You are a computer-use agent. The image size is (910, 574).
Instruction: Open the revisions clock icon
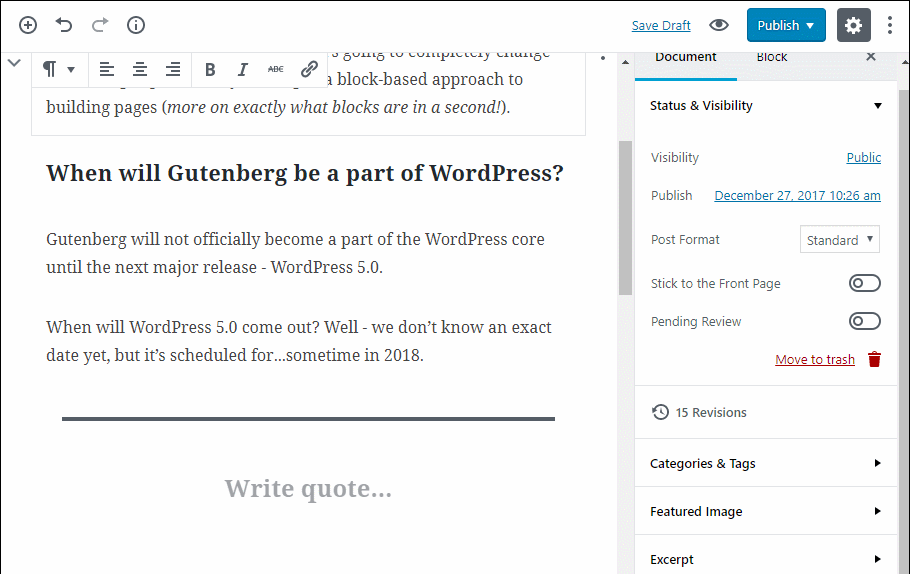click(660, 412)
